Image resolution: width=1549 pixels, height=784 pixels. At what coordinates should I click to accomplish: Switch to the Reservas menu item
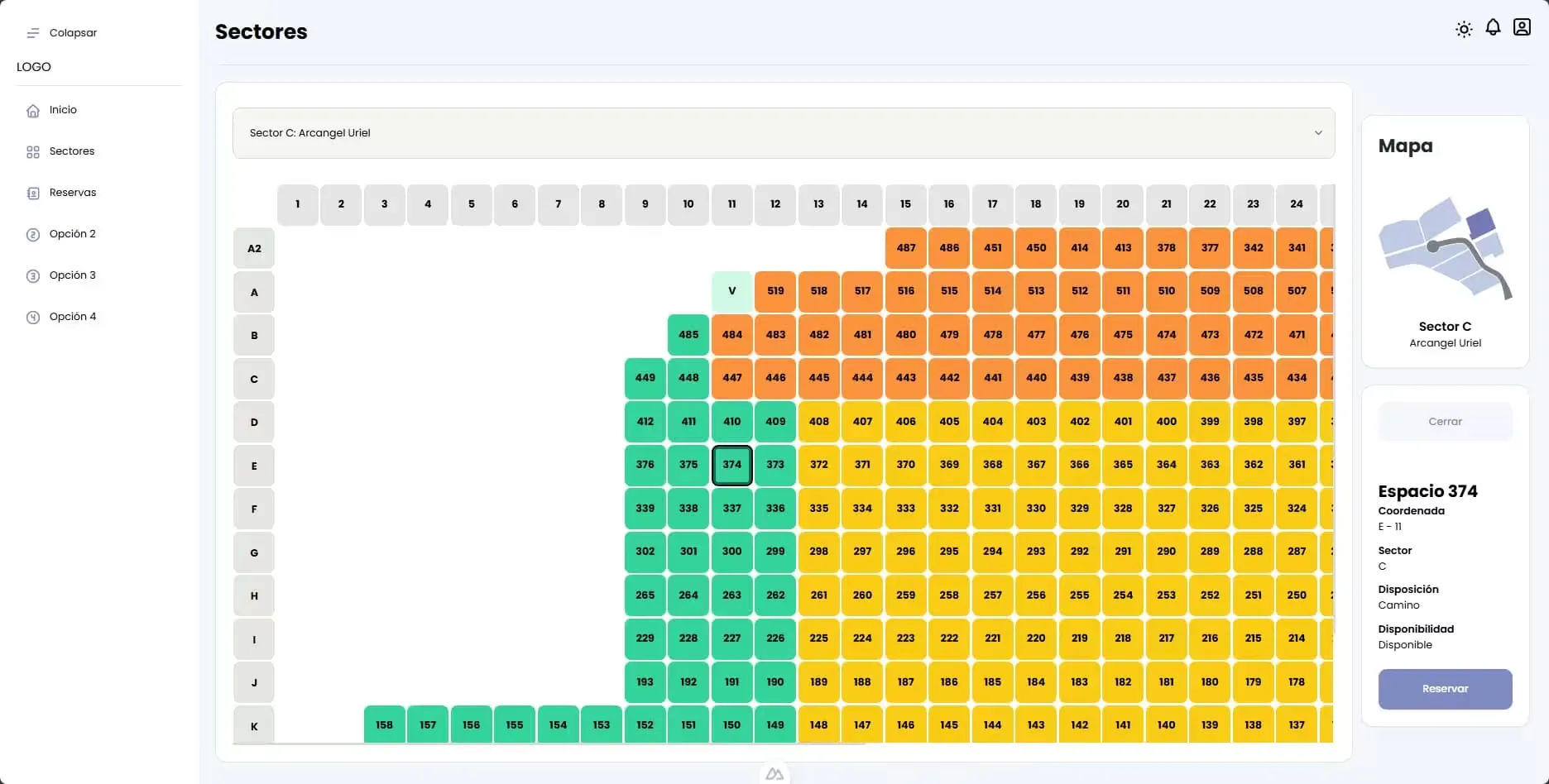pos(71,193)
